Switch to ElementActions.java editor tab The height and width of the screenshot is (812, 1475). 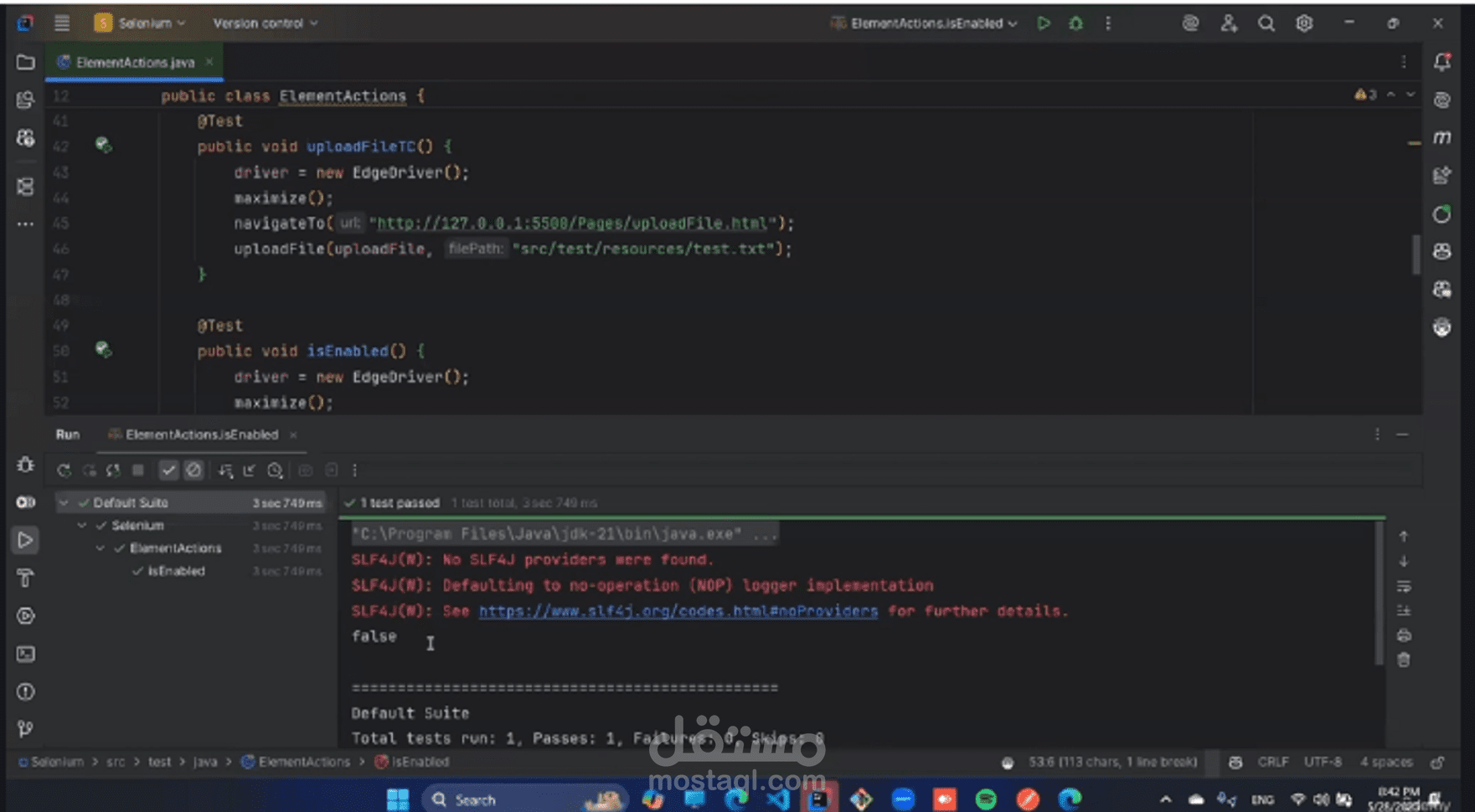(135, 63)
